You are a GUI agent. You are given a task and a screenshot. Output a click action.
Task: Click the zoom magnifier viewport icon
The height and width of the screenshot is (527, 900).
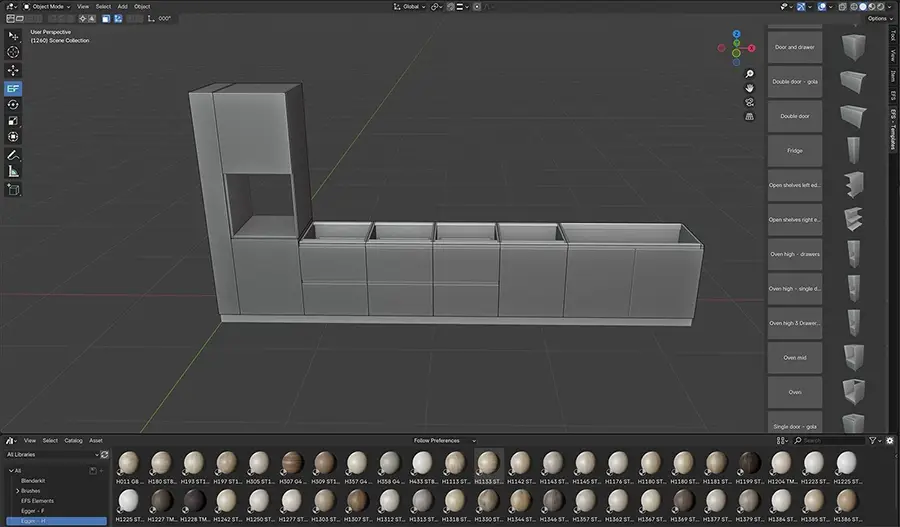(x=749, y=74)
